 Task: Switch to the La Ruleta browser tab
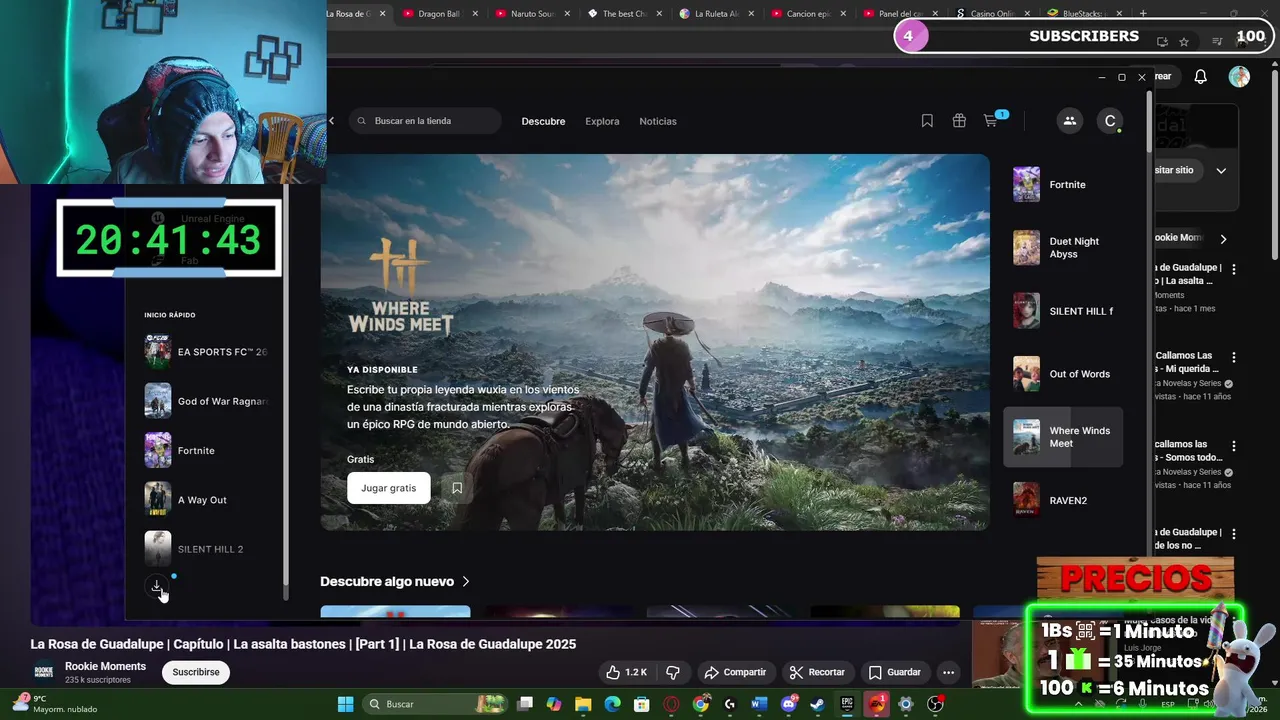(x=716, y=14)
